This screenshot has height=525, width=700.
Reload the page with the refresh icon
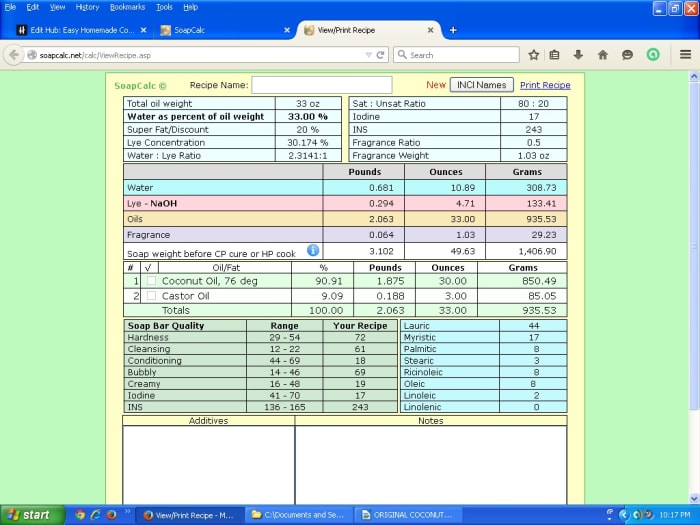(380, 55)
